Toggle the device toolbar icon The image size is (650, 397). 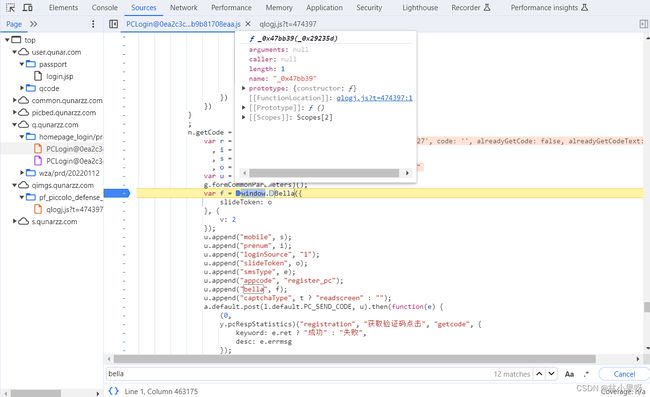27,7
